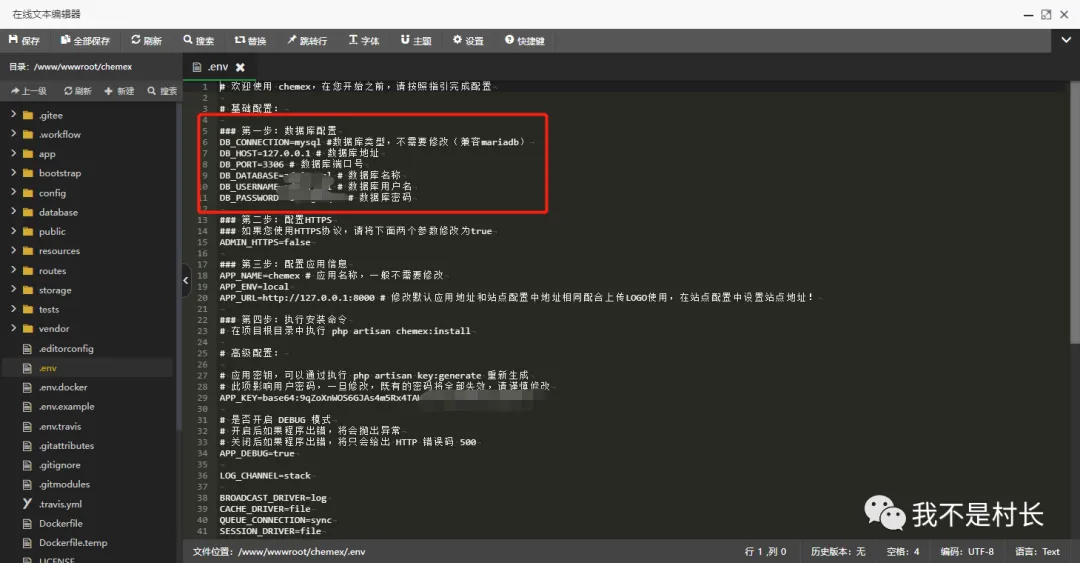Image resolution: width=1080 pixels, height=563 pixels.
Task: Go up one level (上一级) in sidebar
Action: pos(29,91)
